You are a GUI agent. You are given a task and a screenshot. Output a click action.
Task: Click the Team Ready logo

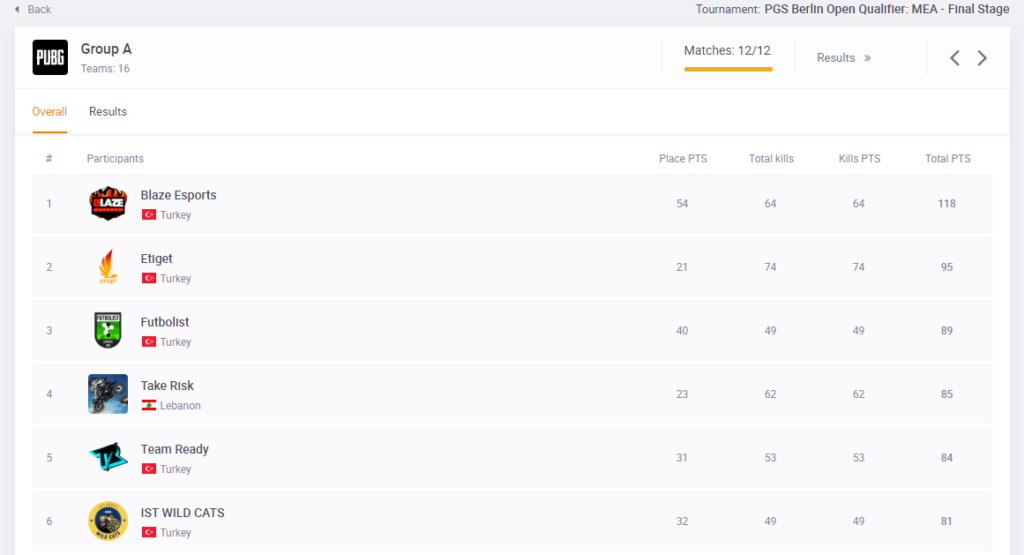click(108, 458)
